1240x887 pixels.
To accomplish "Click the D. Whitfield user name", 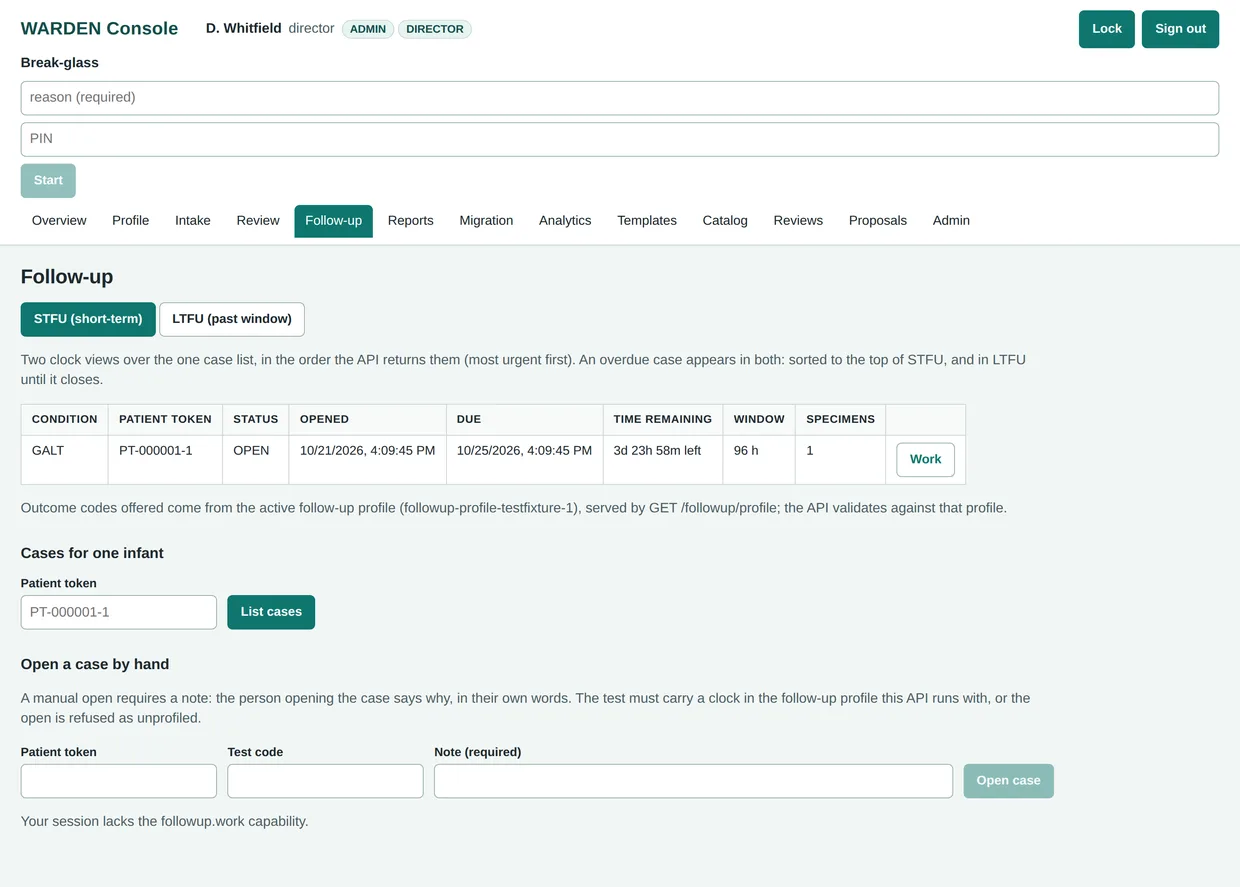I will pyautogui.click(x=243, y=29).
